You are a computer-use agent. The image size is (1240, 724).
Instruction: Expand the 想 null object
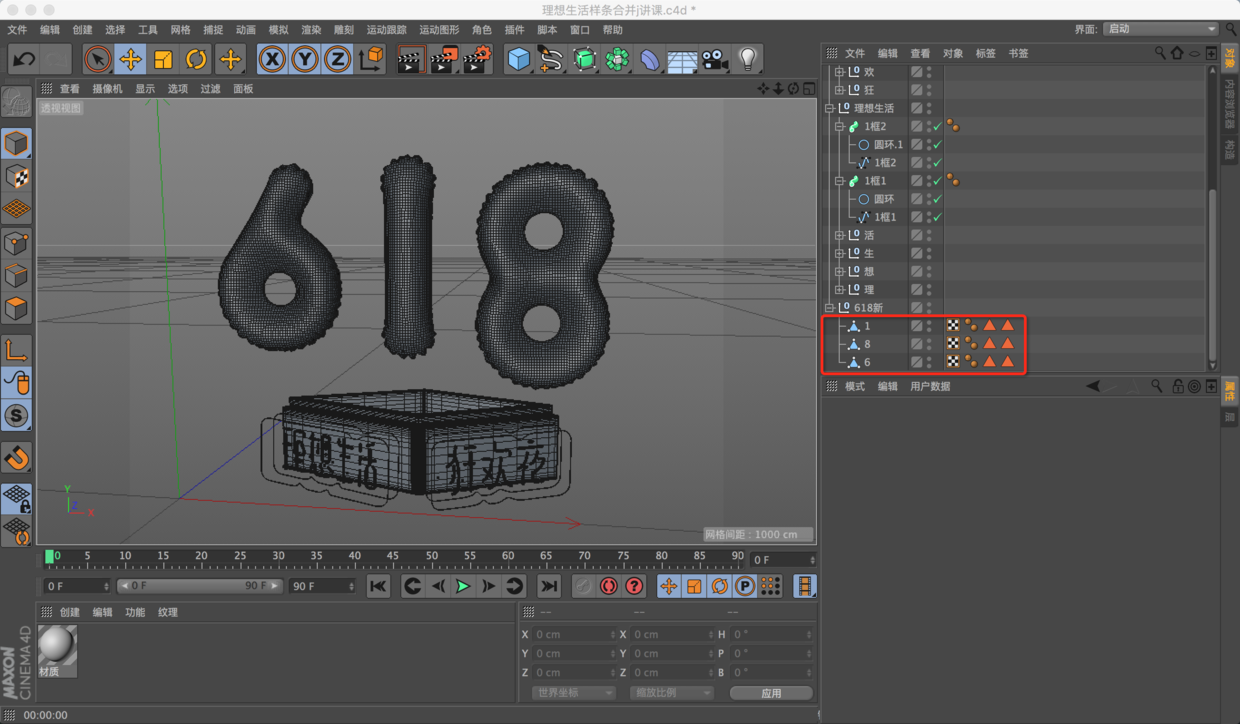[840, 272]
